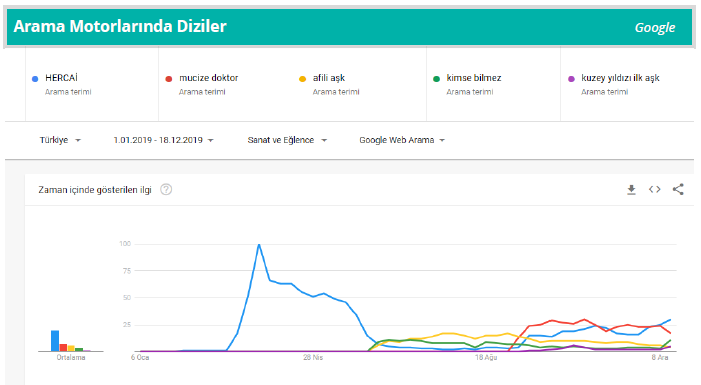Click the yellow afili aşk dot

click(302, 79)
